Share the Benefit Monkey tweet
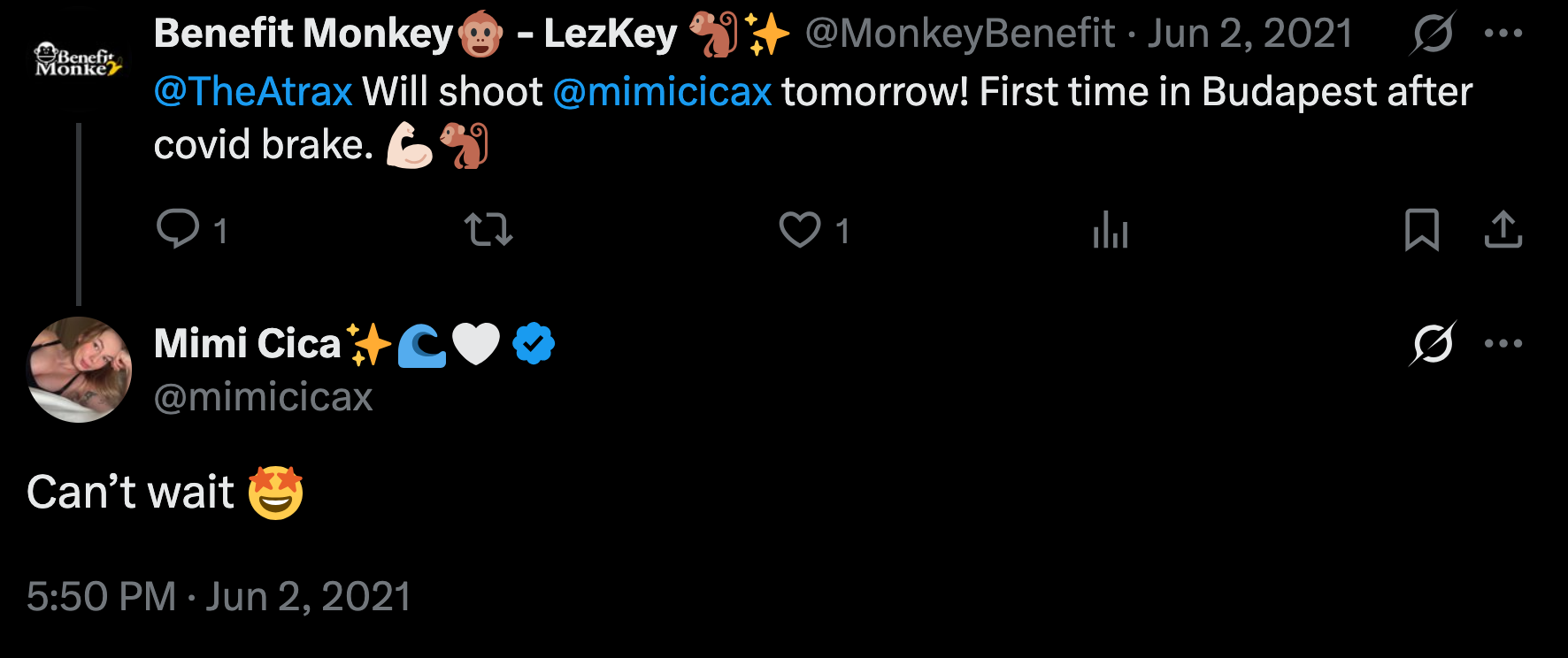Screen dimensions: 1568x658 [x=1503, y=230]
